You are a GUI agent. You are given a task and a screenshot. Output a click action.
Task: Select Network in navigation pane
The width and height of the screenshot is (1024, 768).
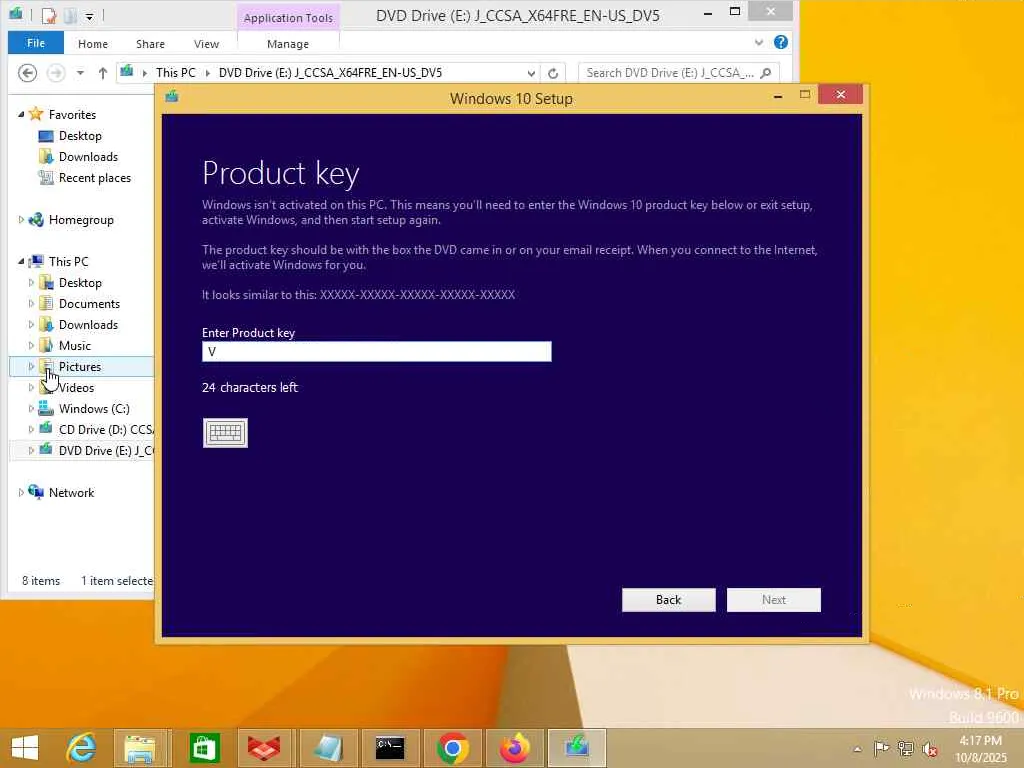[x=71, y=492]
